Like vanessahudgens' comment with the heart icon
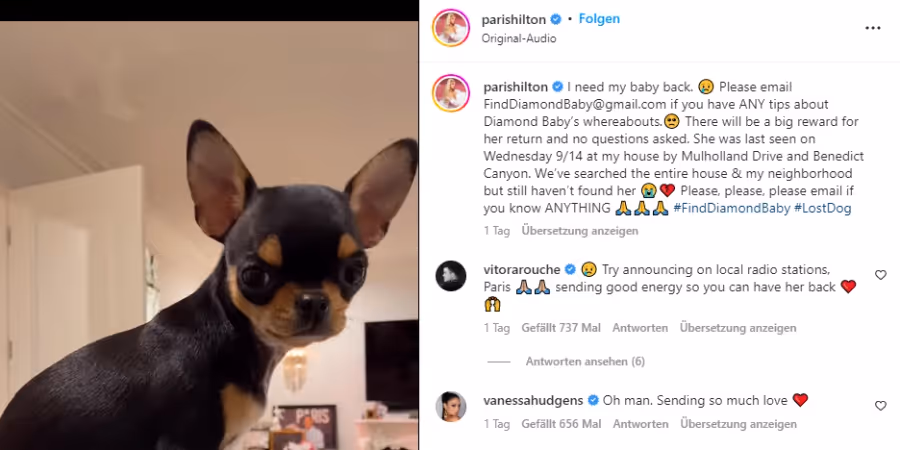The width and height of the screenshot is (900, 450). pyautogui.click(x=880, y=406)
